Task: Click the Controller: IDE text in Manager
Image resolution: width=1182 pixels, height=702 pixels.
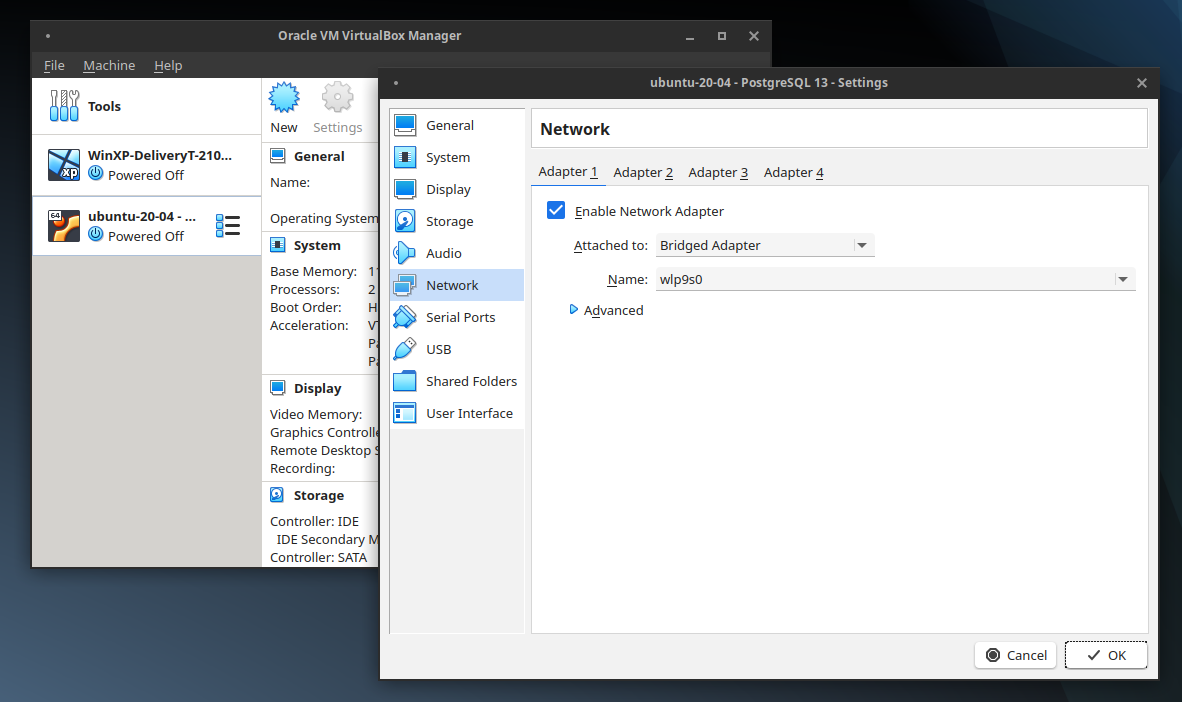Action: click(x=314, y=522)
